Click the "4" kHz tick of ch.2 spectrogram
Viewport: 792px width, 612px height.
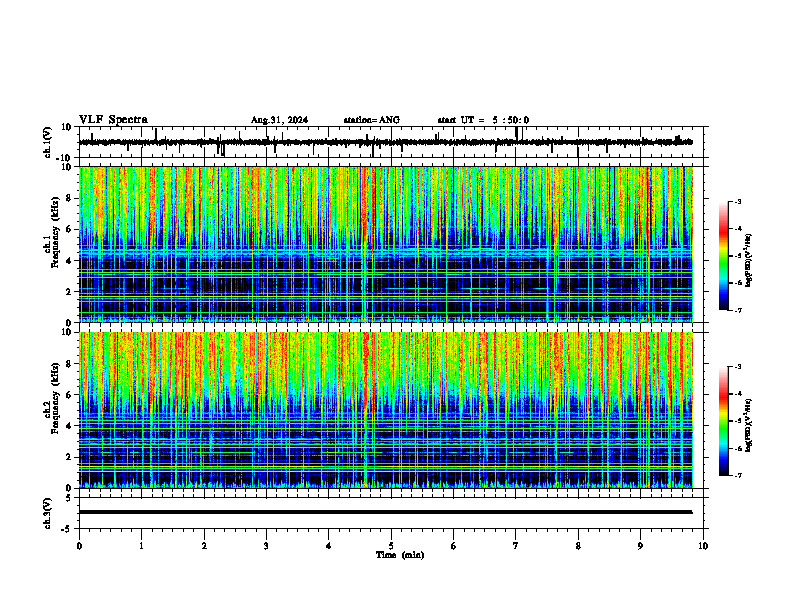coord(69,426)
